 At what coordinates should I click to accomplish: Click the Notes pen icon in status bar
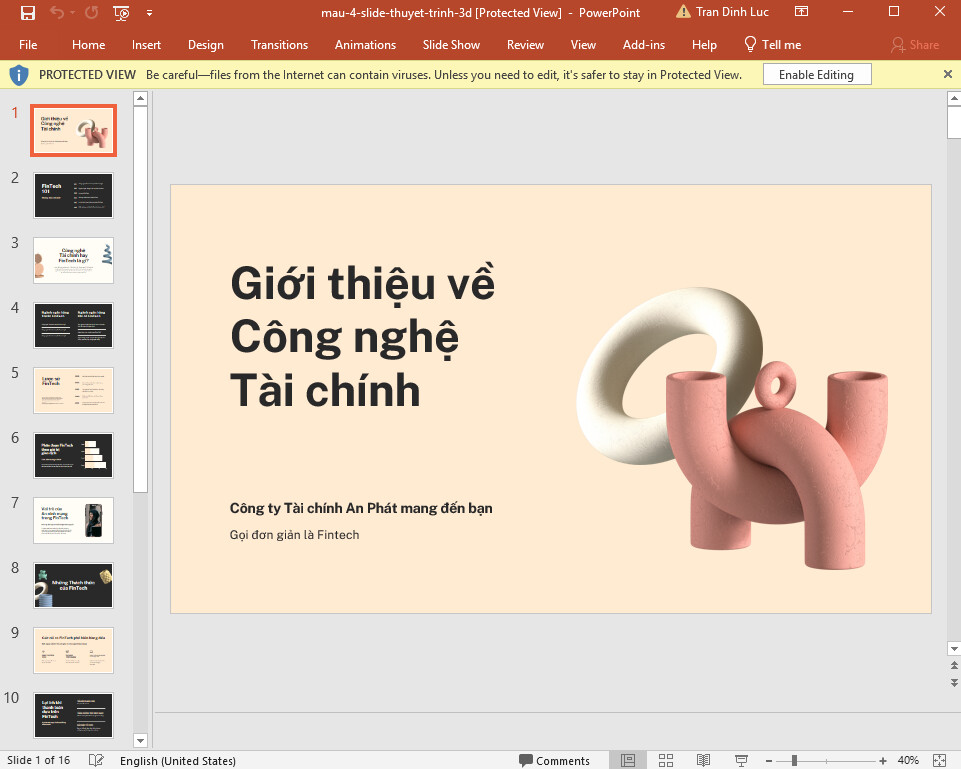96,760
